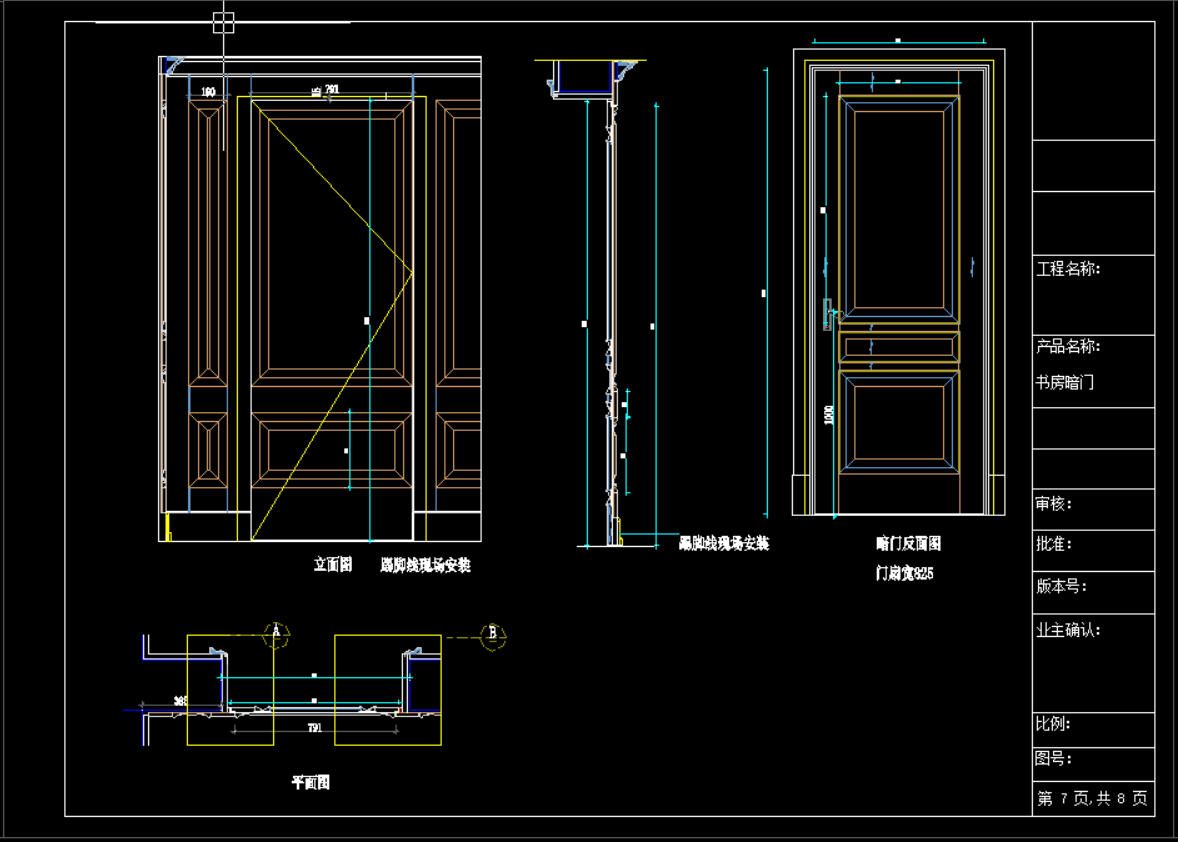Click the 暗门反面图 view title
Image resolution: width=1178 pixels, height=842 pixels.
[x=908, y=544]
